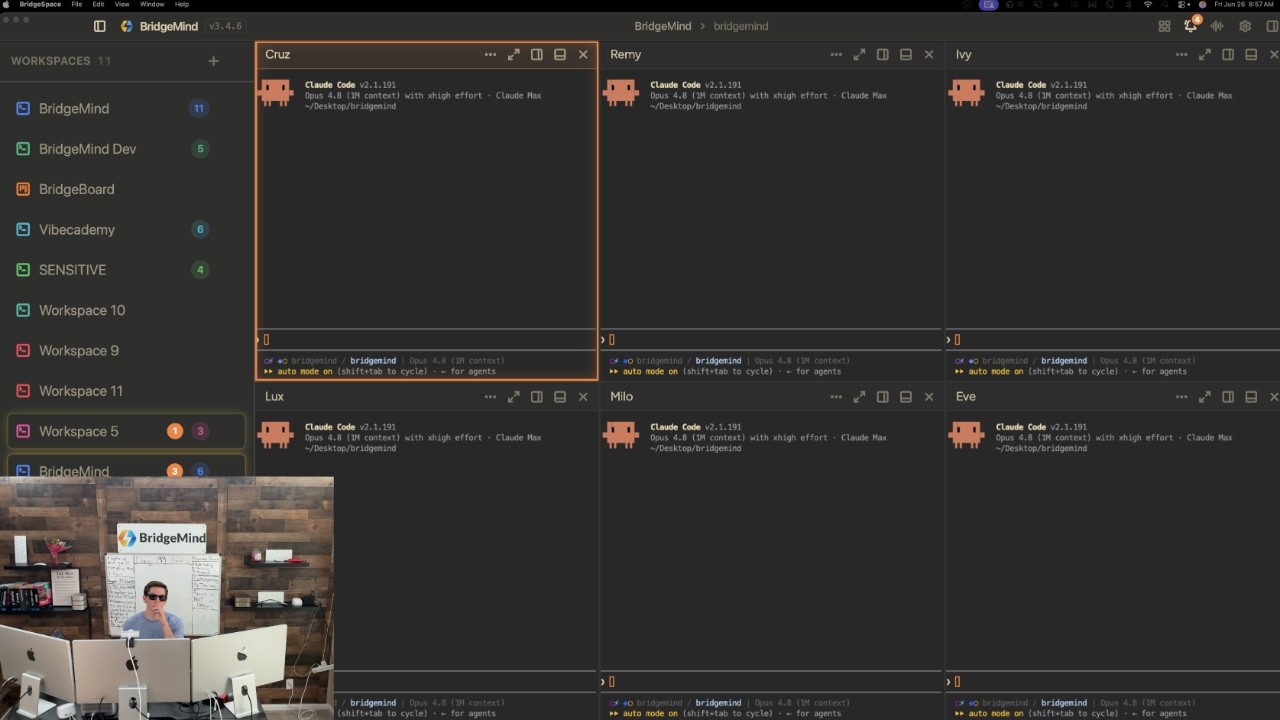Split the Lux pane to the right

click(x=537, y=397)
